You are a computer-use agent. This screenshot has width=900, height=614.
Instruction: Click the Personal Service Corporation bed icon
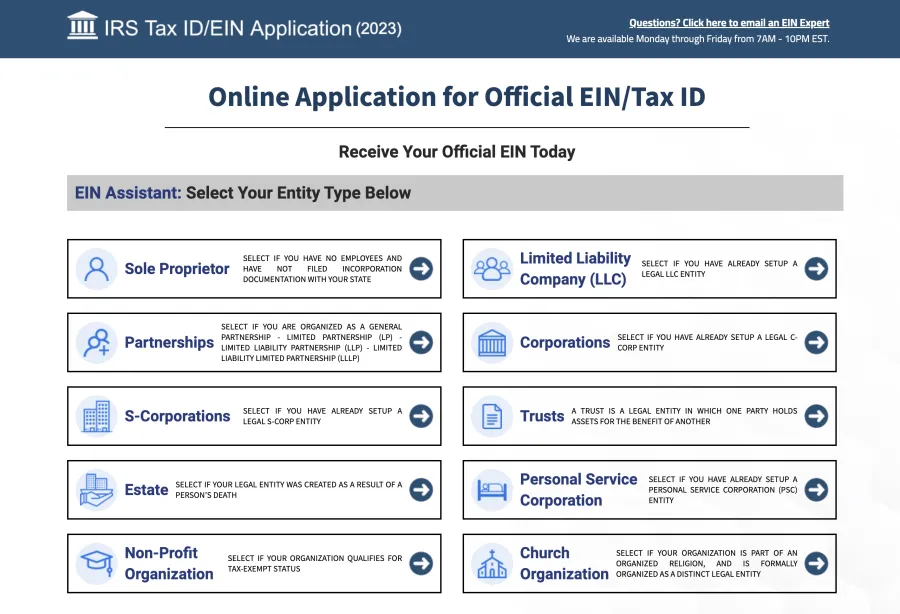pyautogui.click(x=492, y=489)
